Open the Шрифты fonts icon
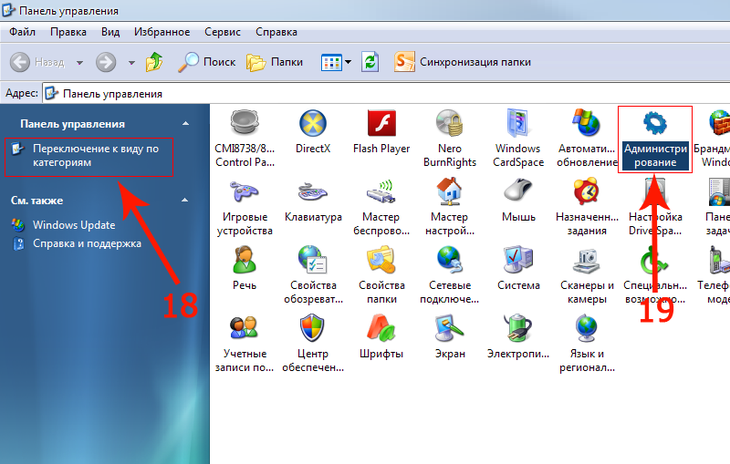 coord(381,328)
